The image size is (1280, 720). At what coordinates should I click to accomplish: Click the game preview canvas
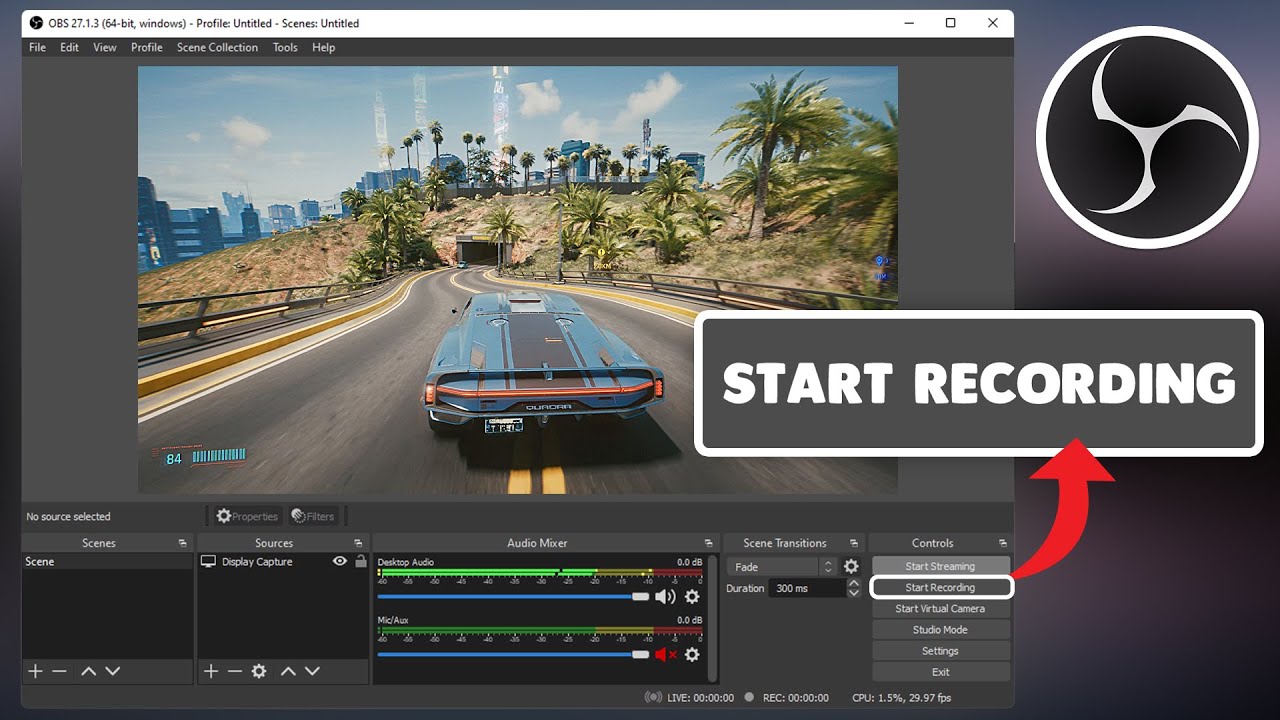pyautogui.click(x=518, y=280)
